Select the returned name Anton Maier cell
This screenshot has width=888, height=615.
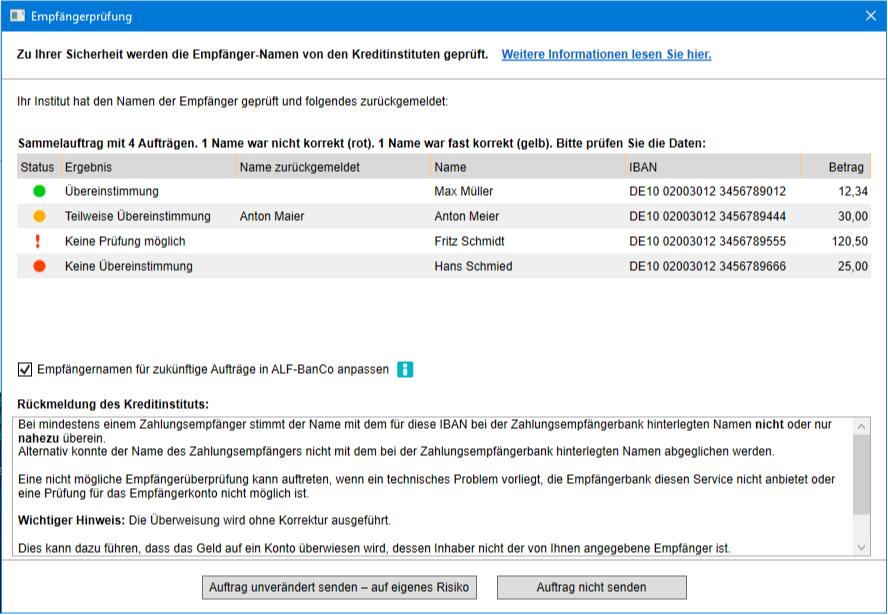click(272, 216)
